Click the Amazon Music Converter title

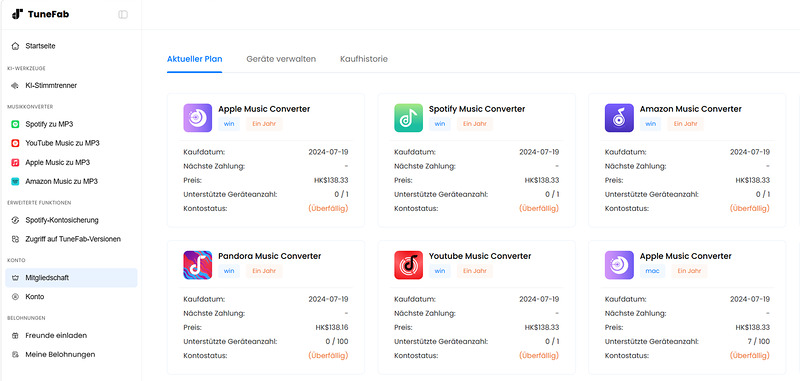pos(691,109)
